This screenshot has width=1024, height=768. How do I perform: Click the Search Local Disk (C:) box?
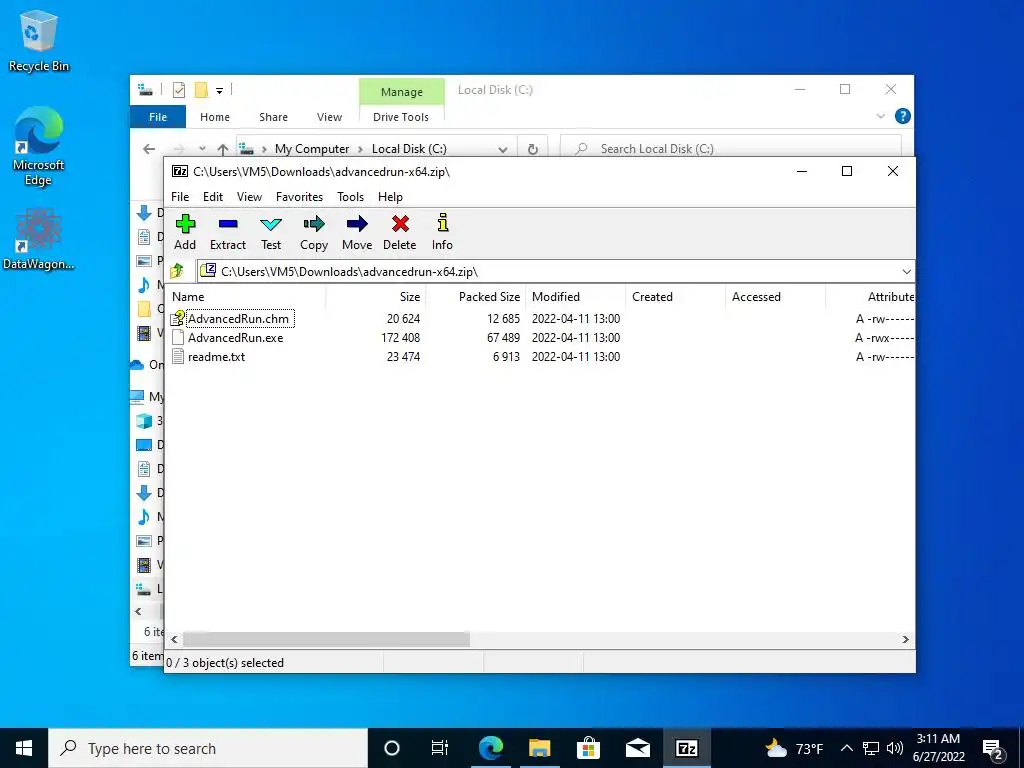731,149
